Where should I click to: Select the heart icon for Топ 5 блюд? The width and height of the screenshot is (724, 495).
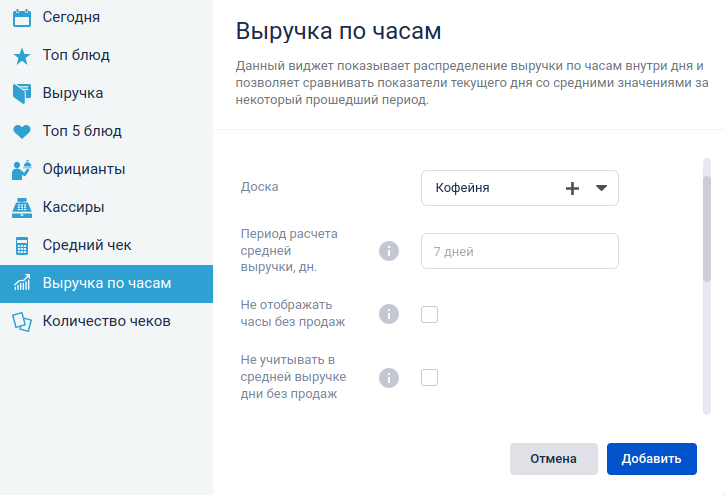(x=22, y=132)
